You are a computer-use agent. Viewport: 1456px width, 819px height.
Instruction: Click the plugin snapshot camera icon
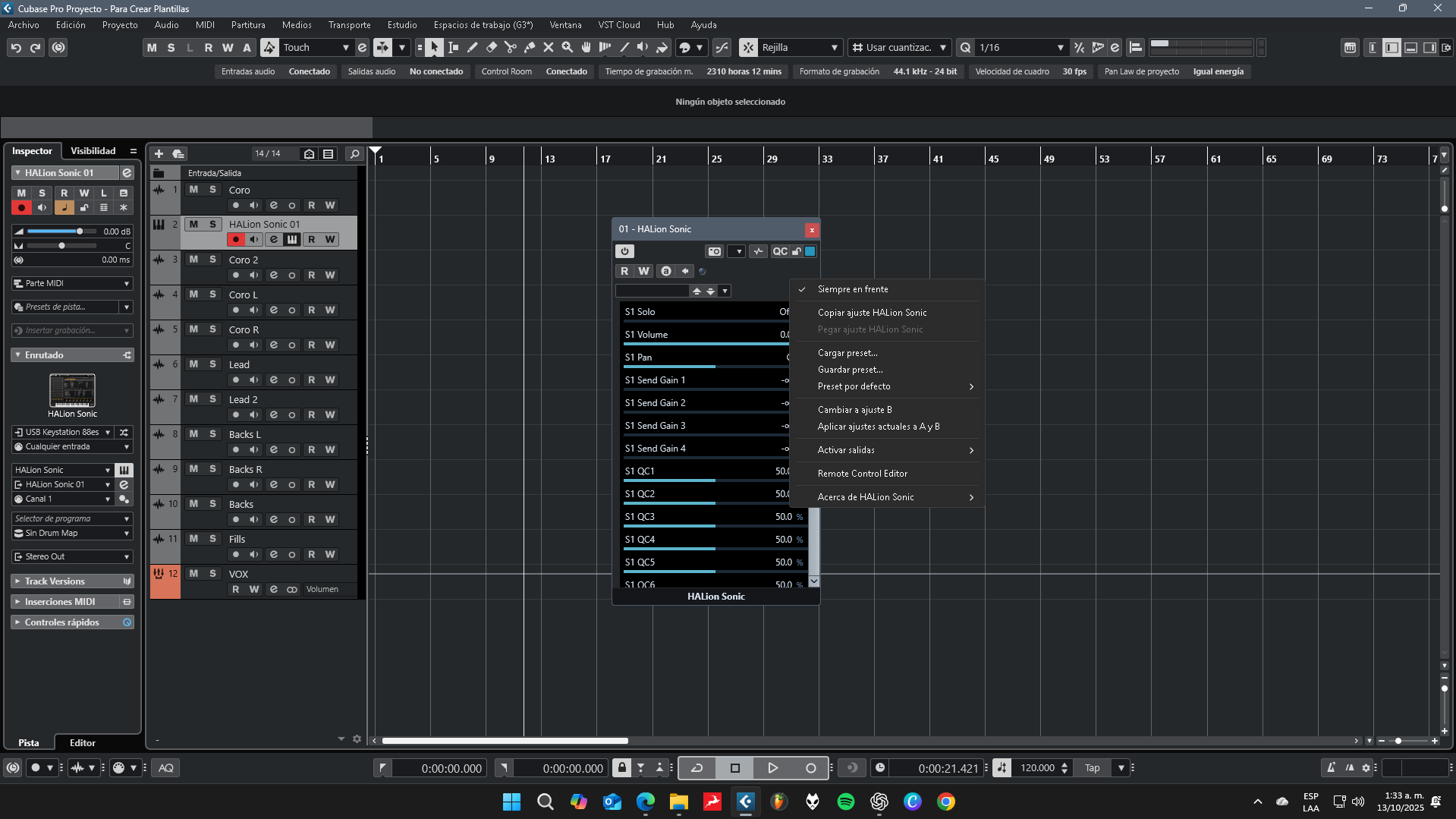[714, 251]
